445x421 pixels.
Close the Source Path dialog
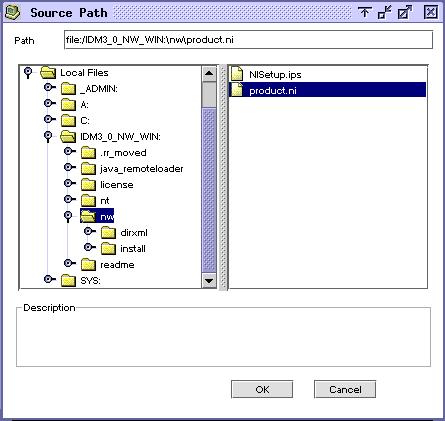tap(431, 12)
